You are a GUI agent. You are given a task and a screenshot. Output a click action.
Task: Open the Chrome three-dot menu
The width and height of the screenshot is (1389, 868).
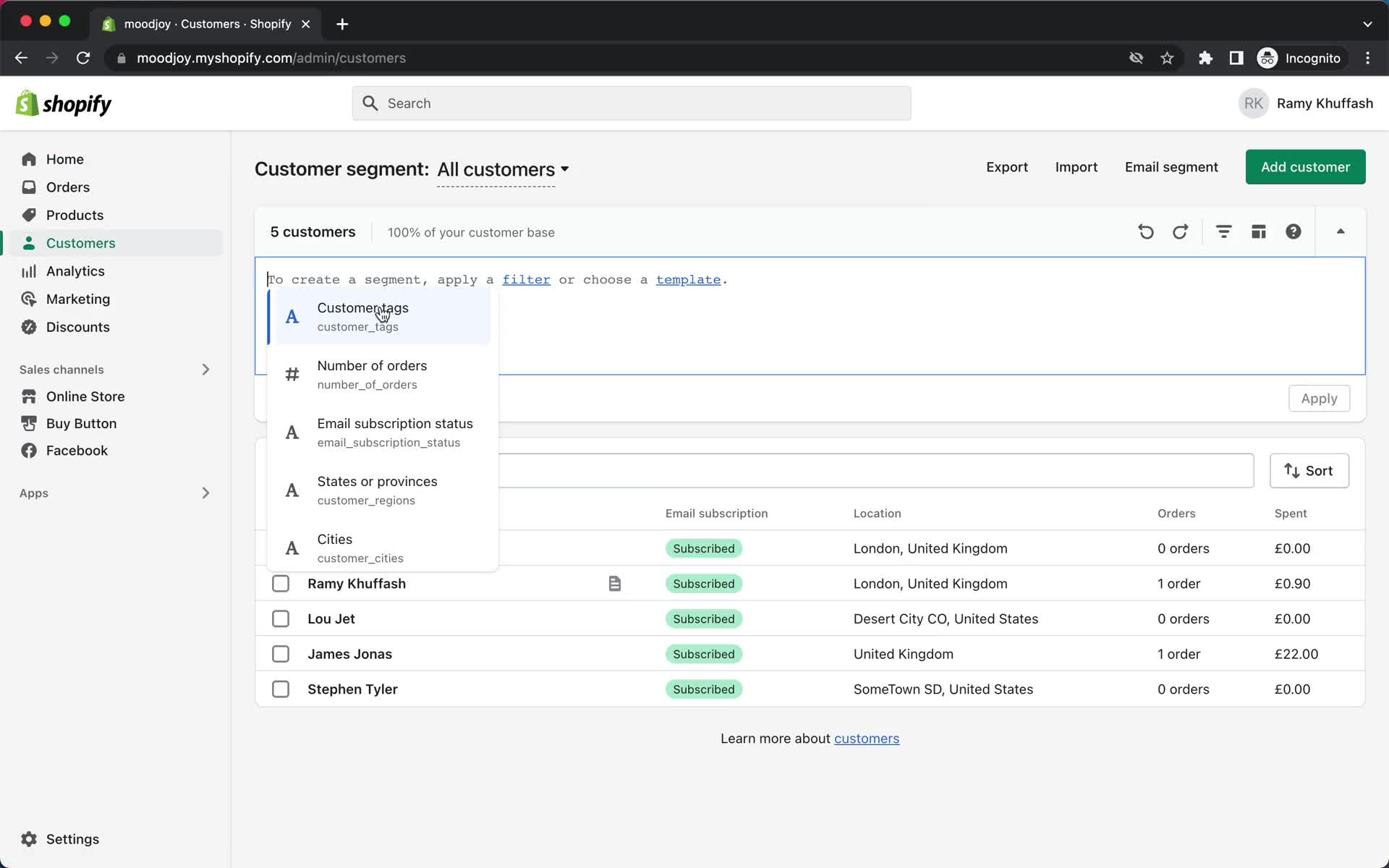pos(1367,58)
